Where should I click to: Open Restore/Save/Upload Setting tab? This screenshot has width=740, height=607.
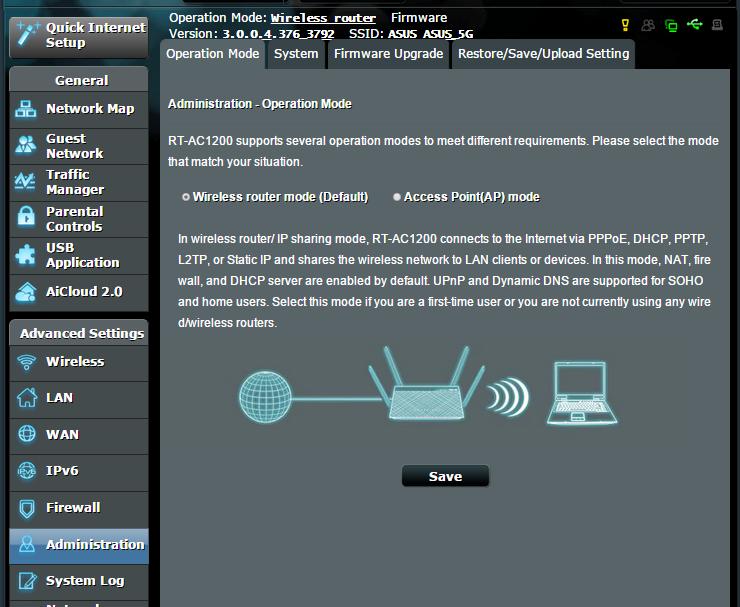point(544,54)
